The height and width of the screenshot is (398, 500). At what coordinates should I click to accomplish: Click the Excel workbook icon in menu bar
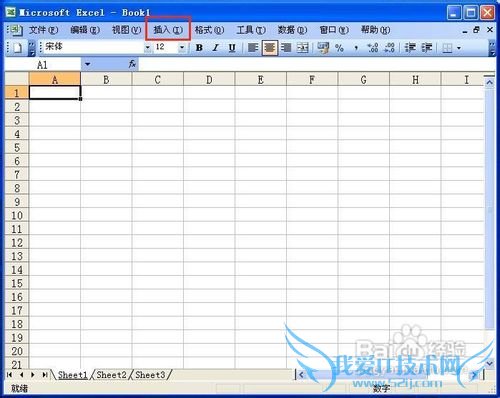[x=15, y=30]
